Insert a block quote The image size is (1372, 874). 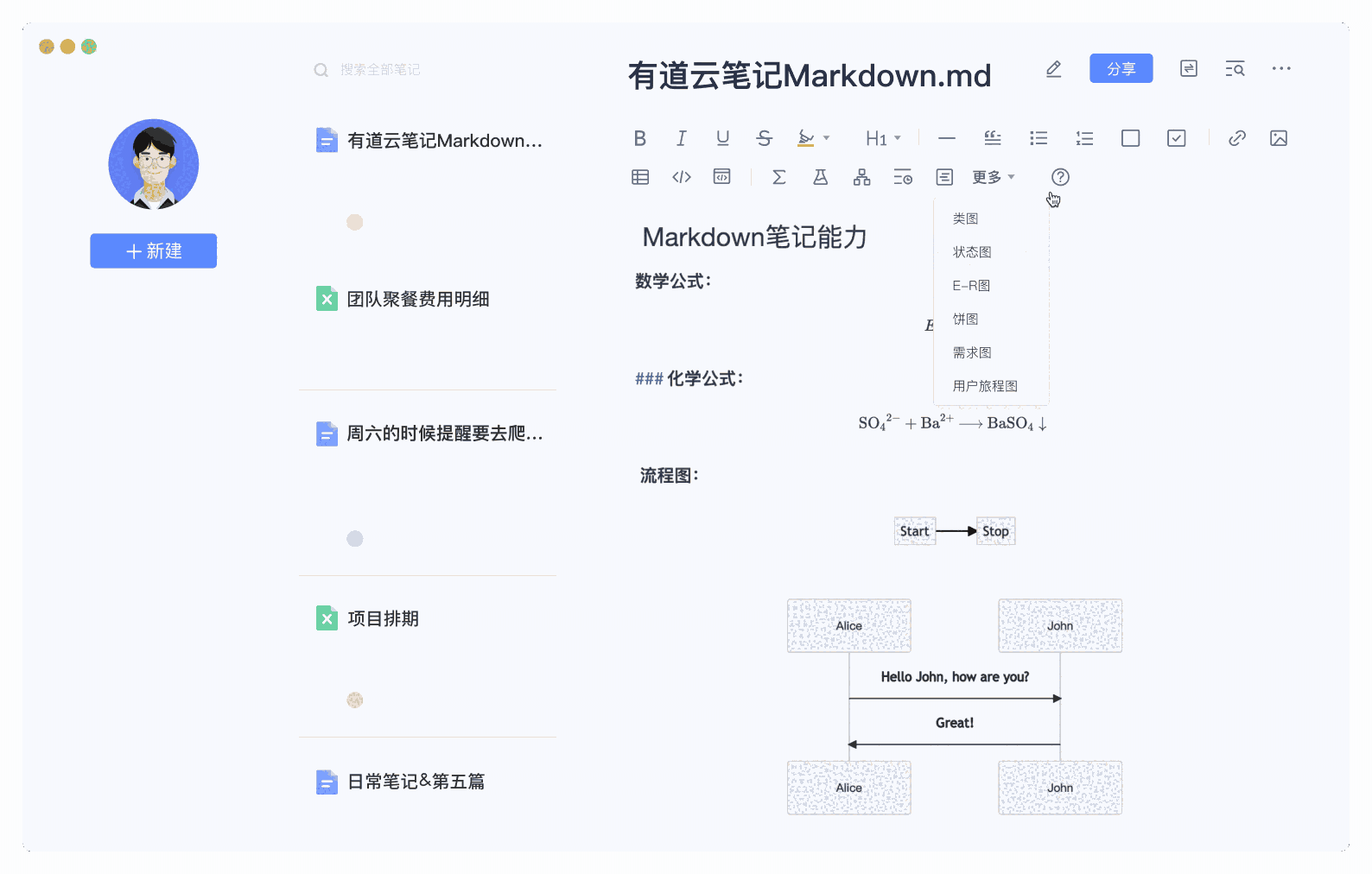[x=993, y=138]
